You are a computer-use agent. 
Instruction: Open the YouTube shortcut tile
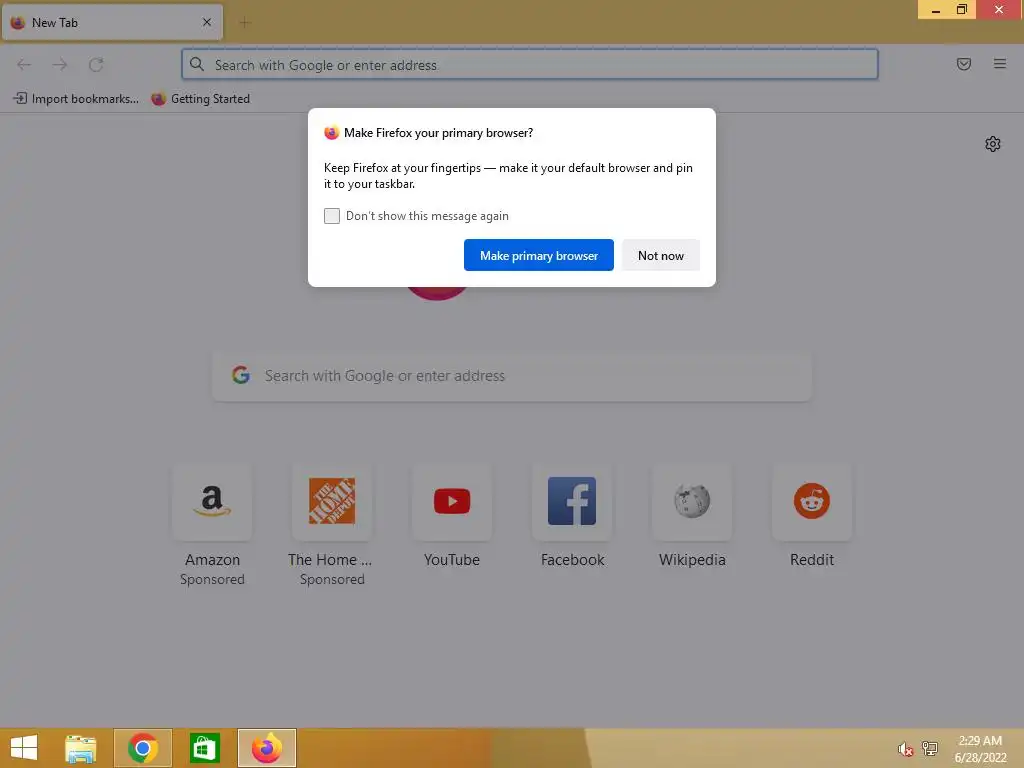click(x=452, y=502)
